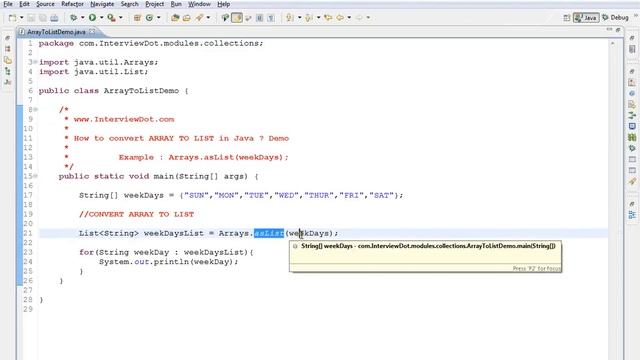Open the Search menu
Viewport: 640px width, 360px height.
point(130,4)
